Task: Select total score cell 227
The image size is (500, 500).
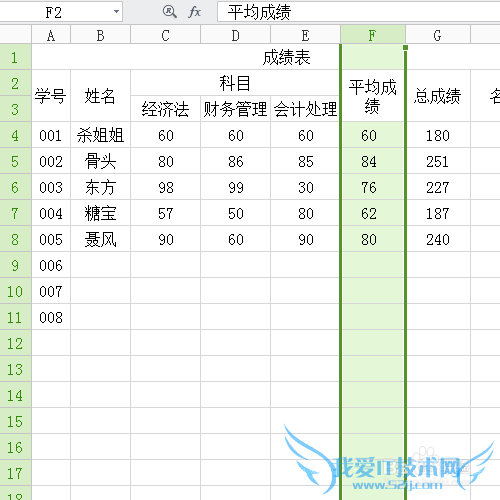Action: point(438,187)
